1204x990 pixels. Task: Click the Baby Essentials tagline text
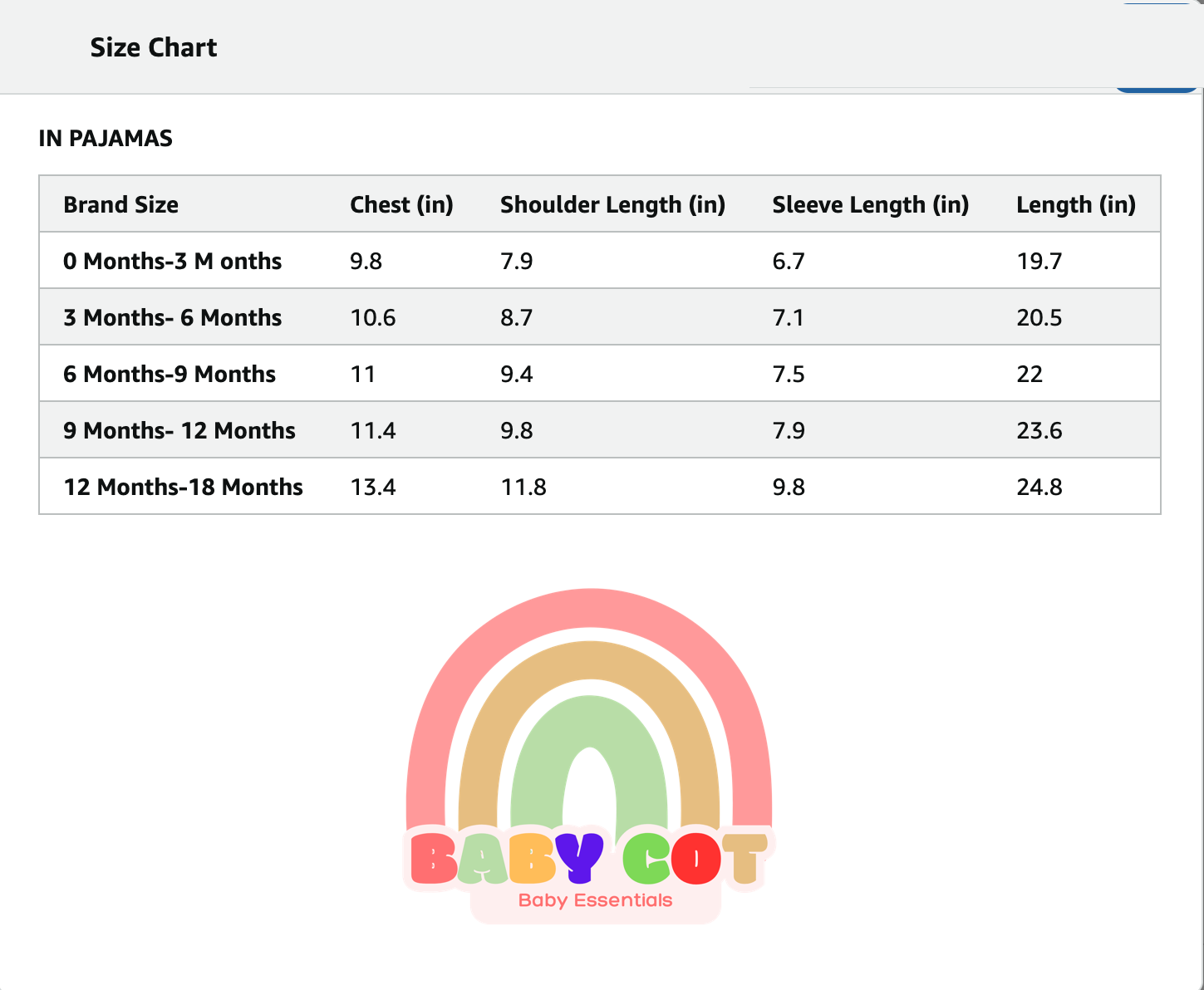595,900
